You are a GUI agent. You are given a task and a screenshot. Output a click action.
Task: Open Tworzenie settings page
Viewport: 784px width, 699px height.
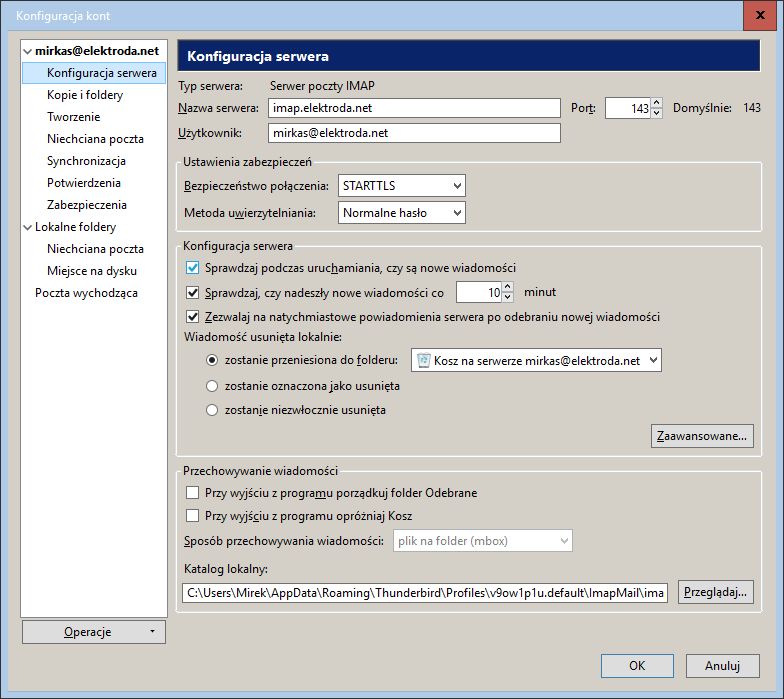pos(74,117)
